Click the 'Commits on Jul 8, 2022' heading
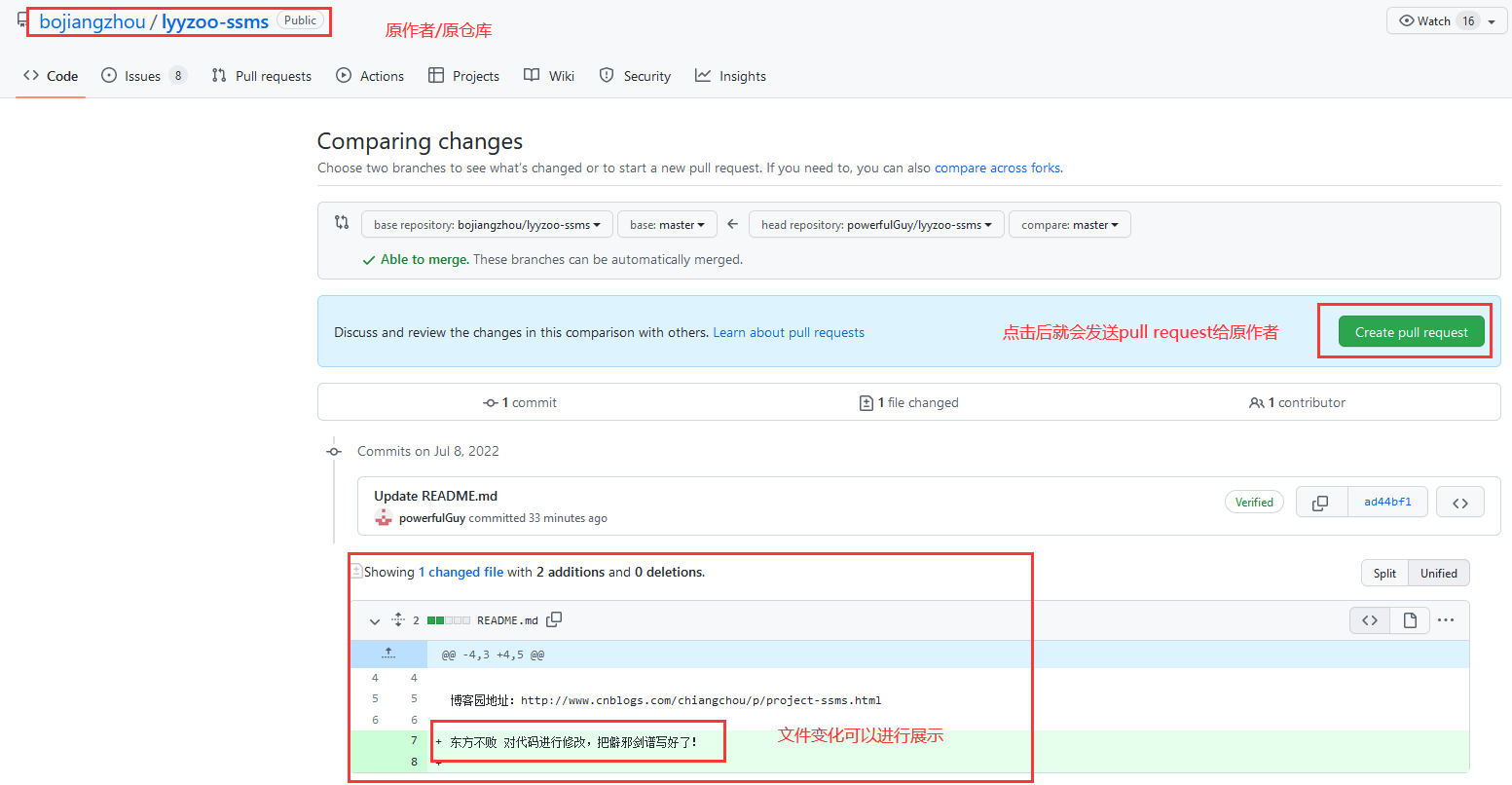Image resolution: width=1512 pixels, height=785 pixels. 428,451
